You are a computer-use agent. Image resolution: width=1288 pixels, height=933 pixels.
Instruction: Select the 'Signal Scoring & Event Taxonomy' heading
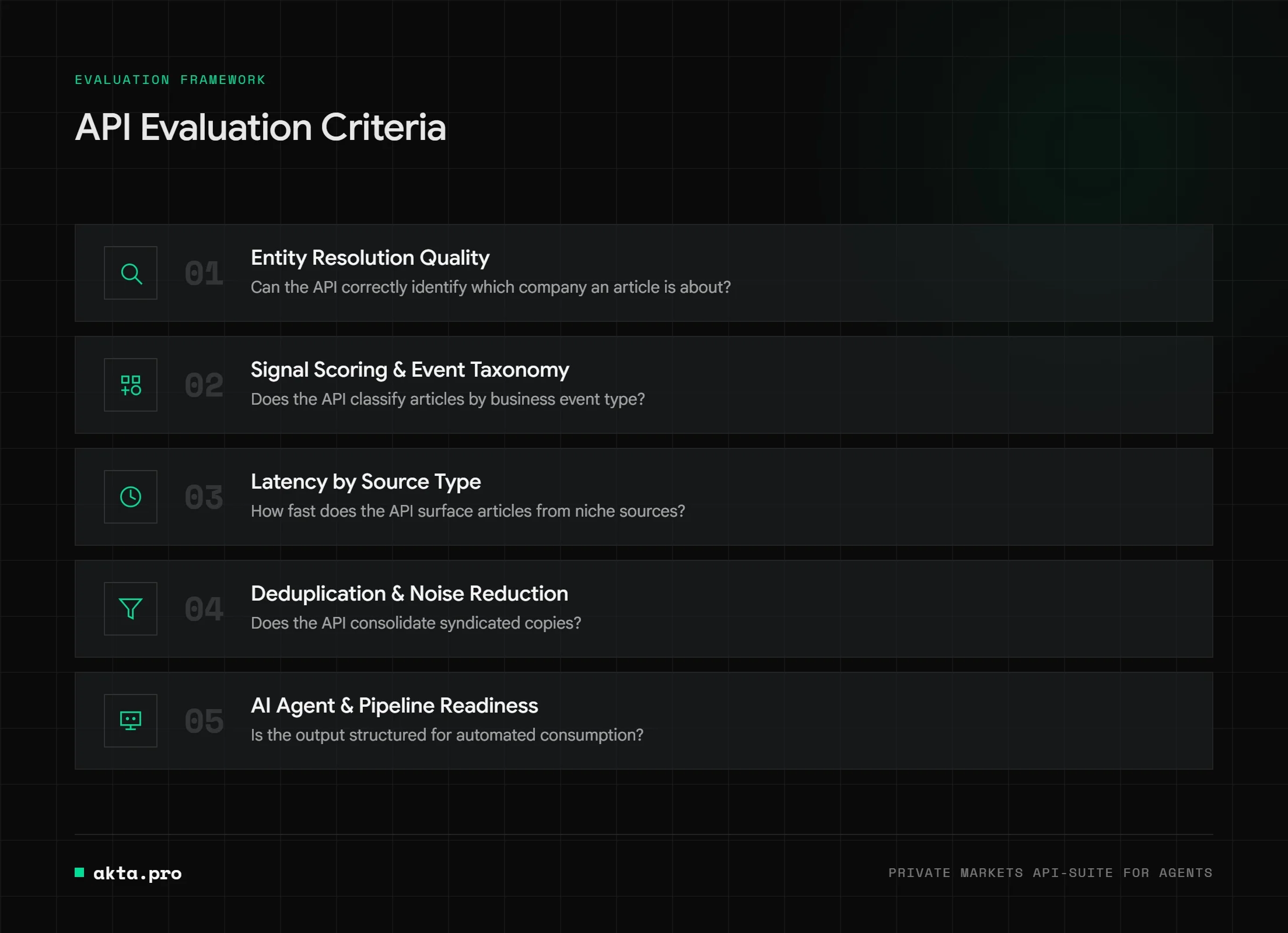tap(409, 370)
